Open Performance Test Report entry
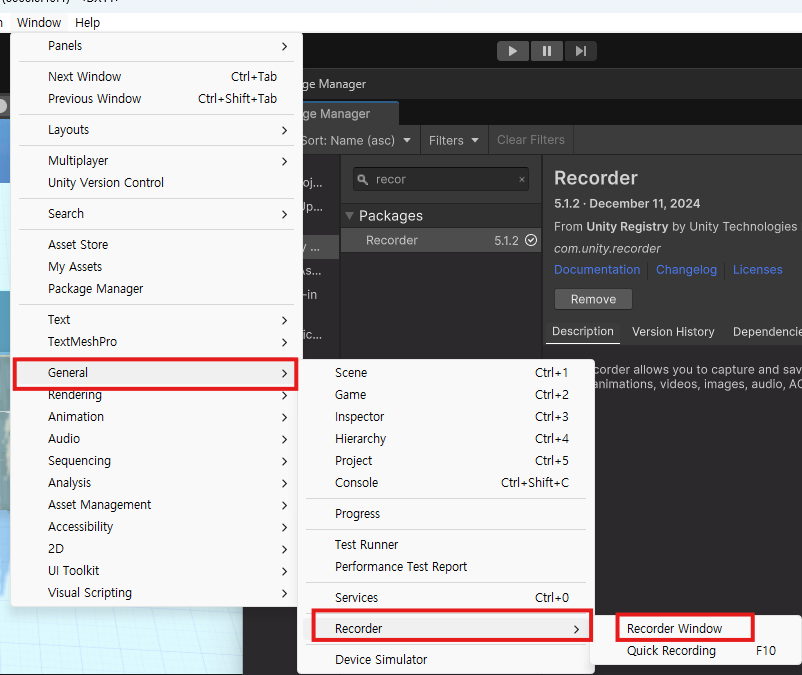This screenshot has width=802, height=675. tap(445, 567)
